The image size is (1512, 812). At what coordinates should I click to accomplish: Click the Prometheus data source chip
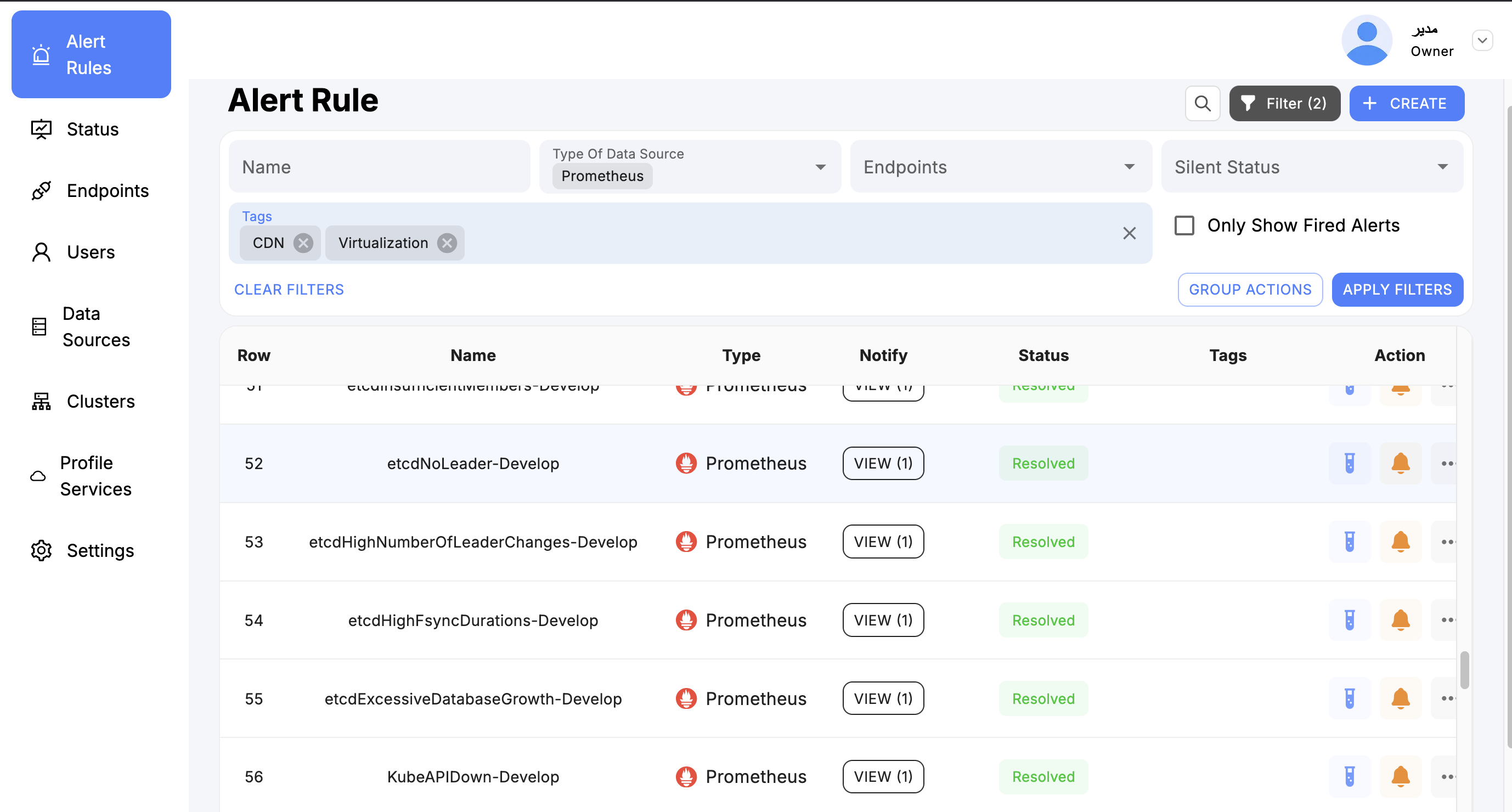(602, 176)
